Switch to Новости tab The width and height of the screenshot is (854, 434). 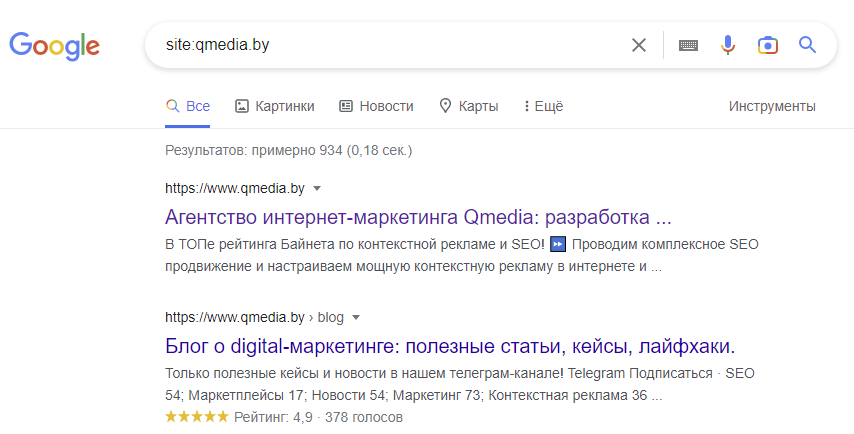click(376, 106)
